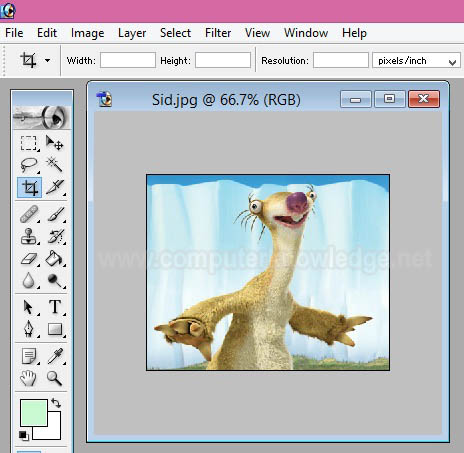Screen dimensions: 464x453
Task: Minimize the Sid.jpg document window
Action: [x=355, y=99]
